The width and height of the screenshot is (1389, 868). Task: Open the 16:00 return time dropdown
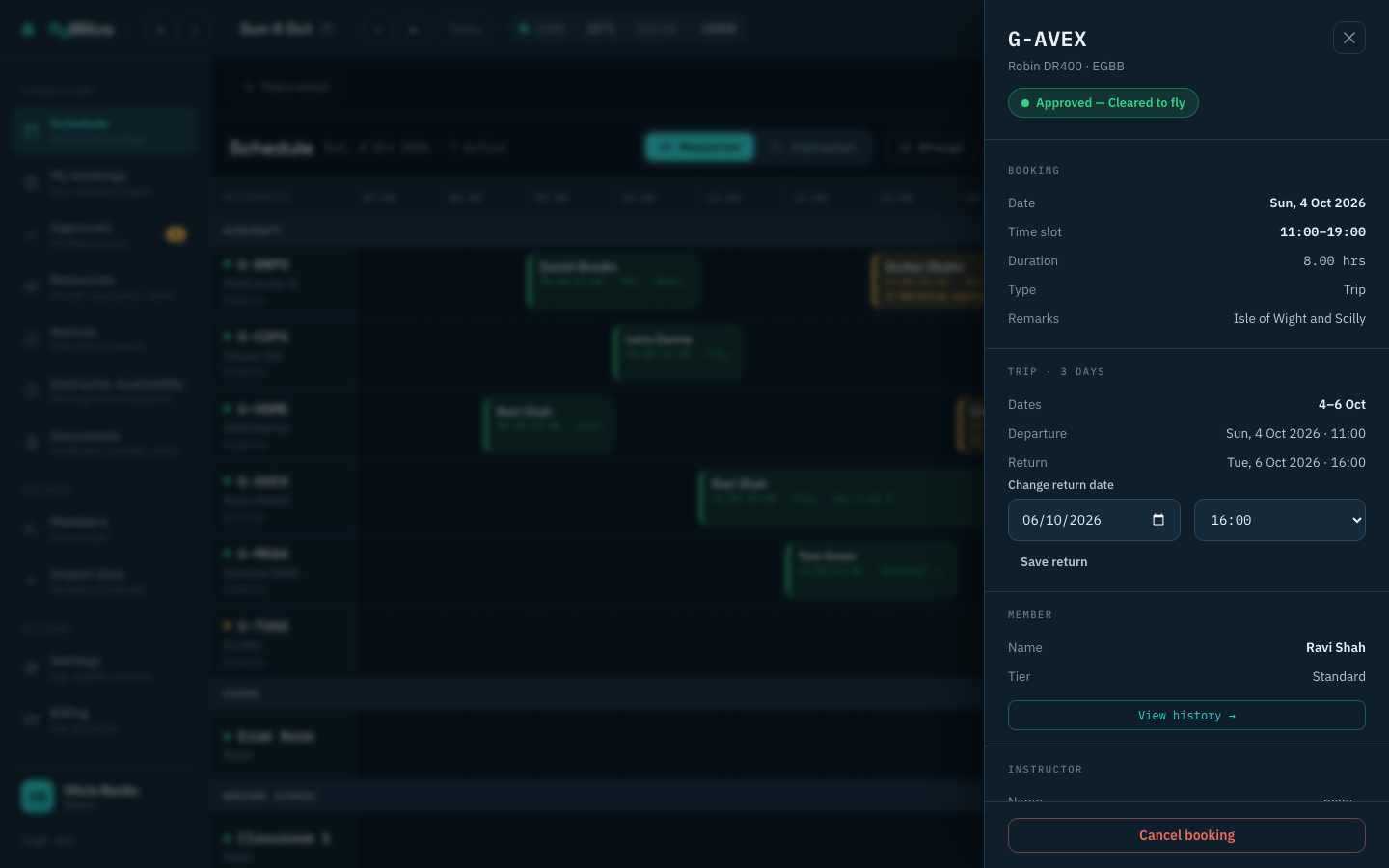(1279, 520)
